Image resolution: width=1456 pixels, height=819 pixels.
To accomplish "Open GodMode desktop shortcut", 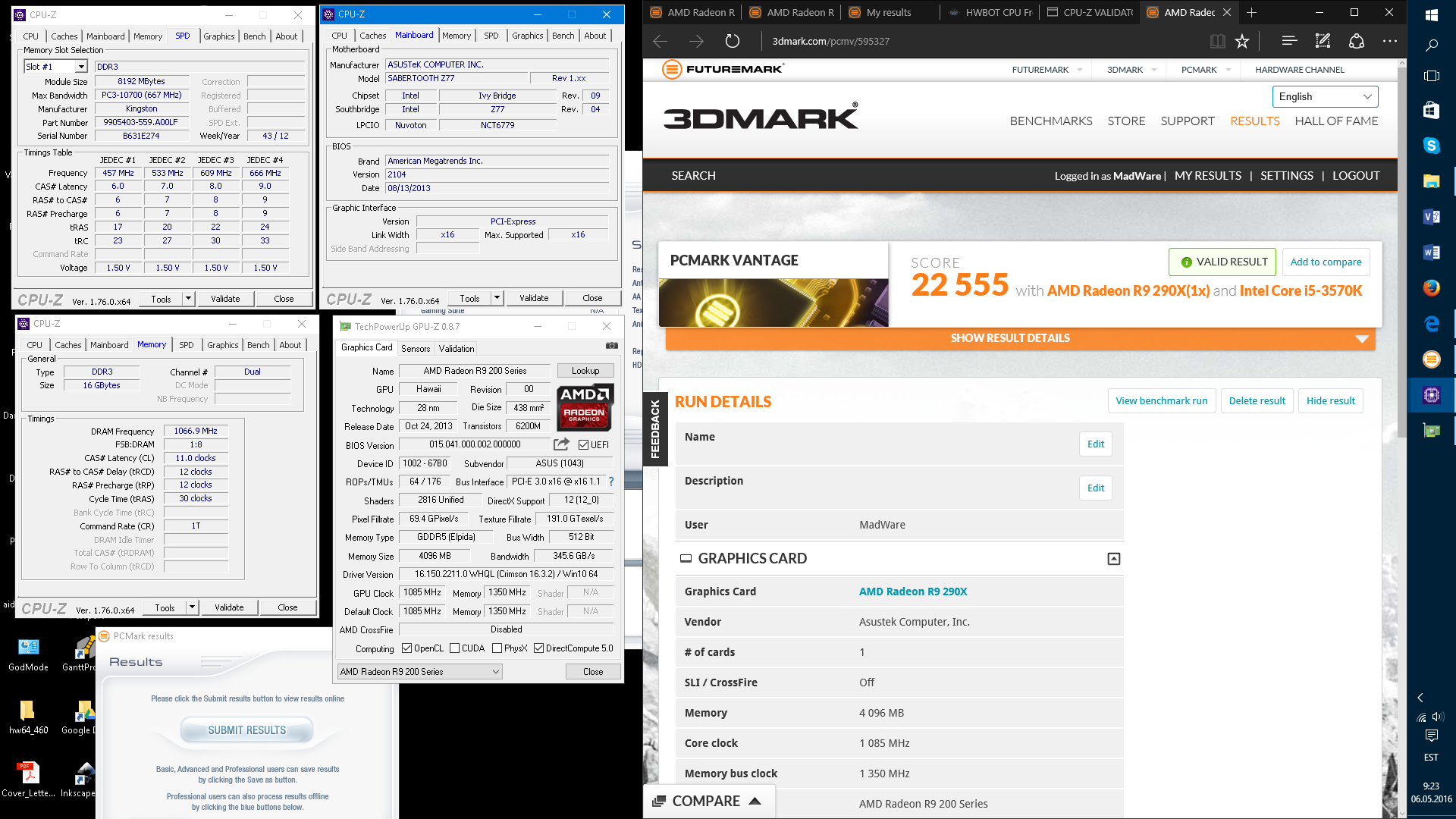I will click(x=29, y=654).
